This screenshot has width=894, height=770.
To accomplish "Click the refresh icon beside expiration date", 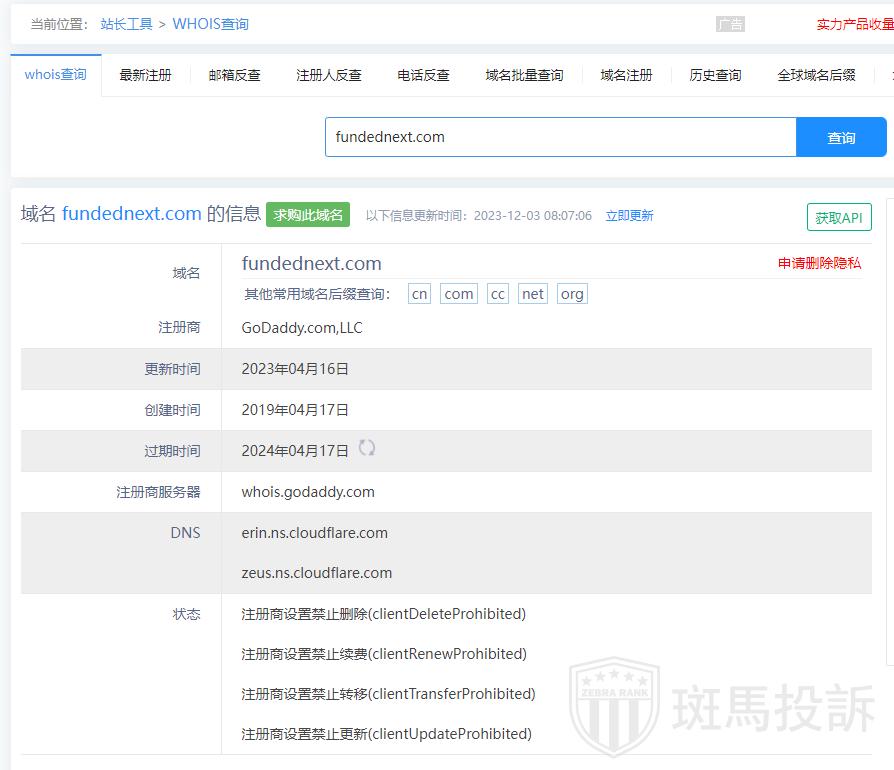I will click(367, 449).
